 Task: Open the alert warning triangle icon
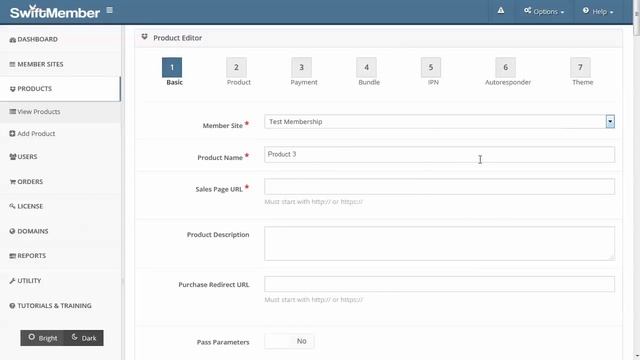tap(501, 11)
